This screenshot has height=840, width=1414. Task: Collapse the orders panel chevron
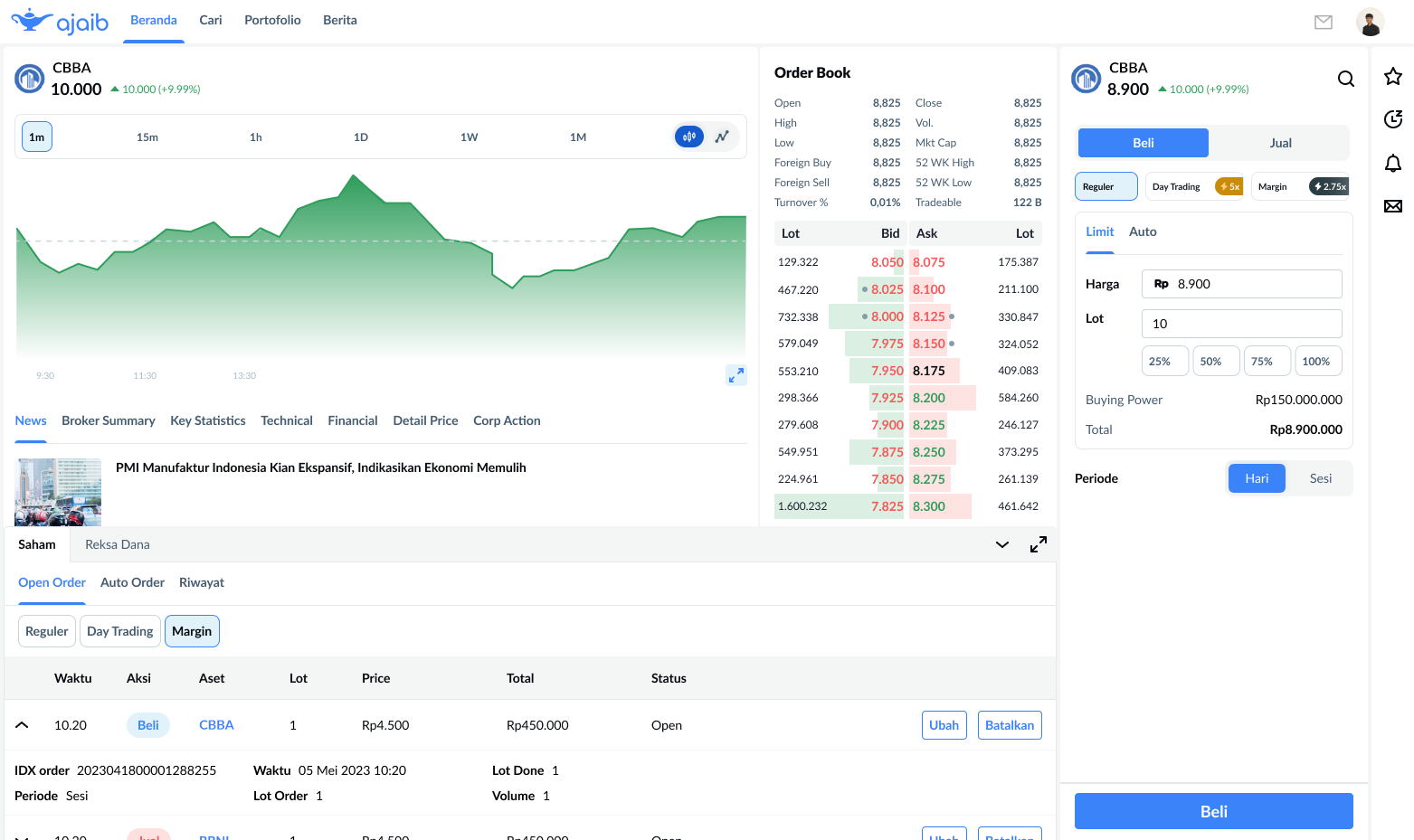tap(1002, 544)
